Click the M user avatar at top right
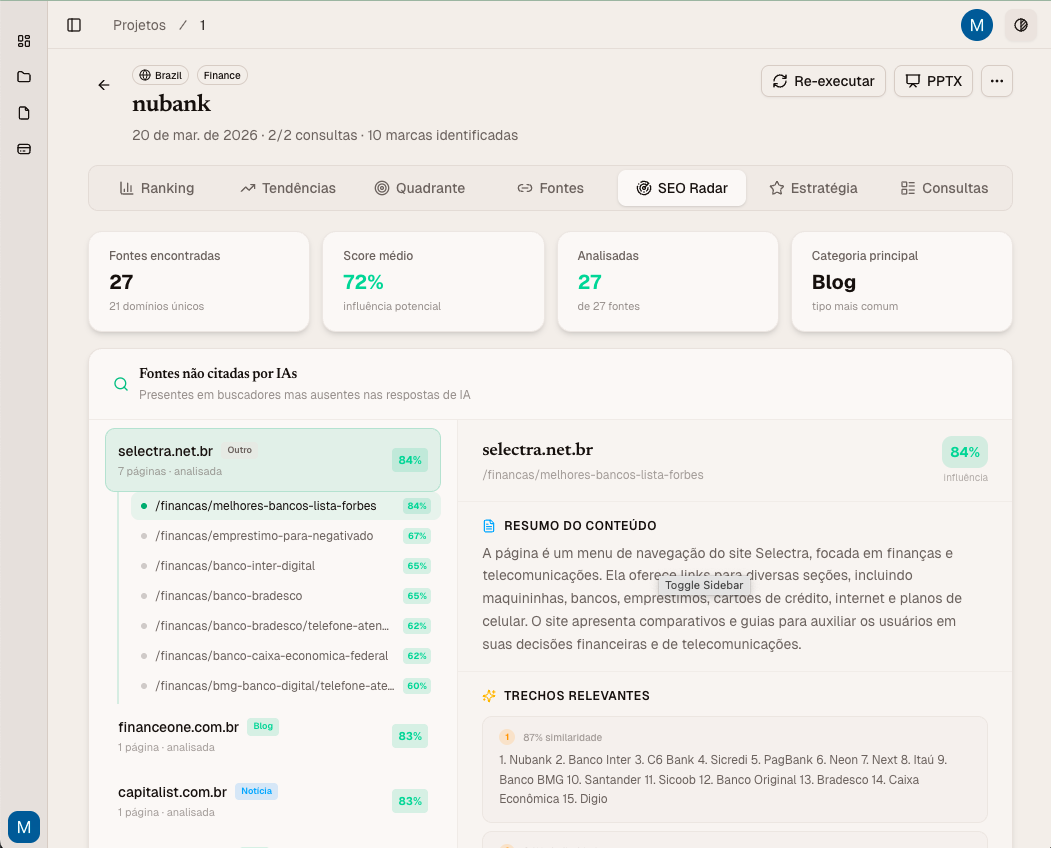Viewport: 1051px width, 848px height. 976,25
